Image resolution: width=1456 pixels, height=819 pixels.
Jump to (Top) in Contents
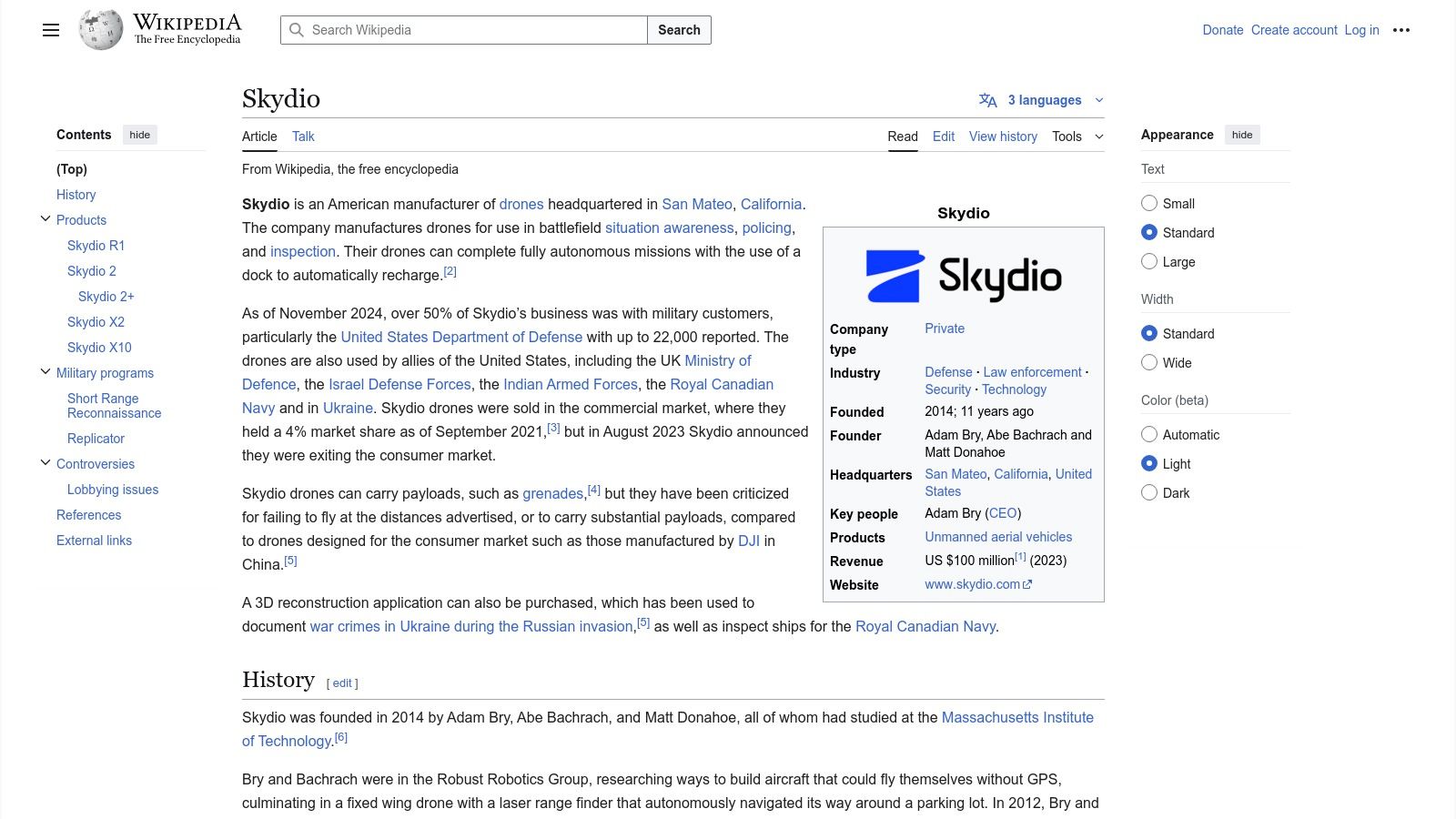tap(72, 169)
